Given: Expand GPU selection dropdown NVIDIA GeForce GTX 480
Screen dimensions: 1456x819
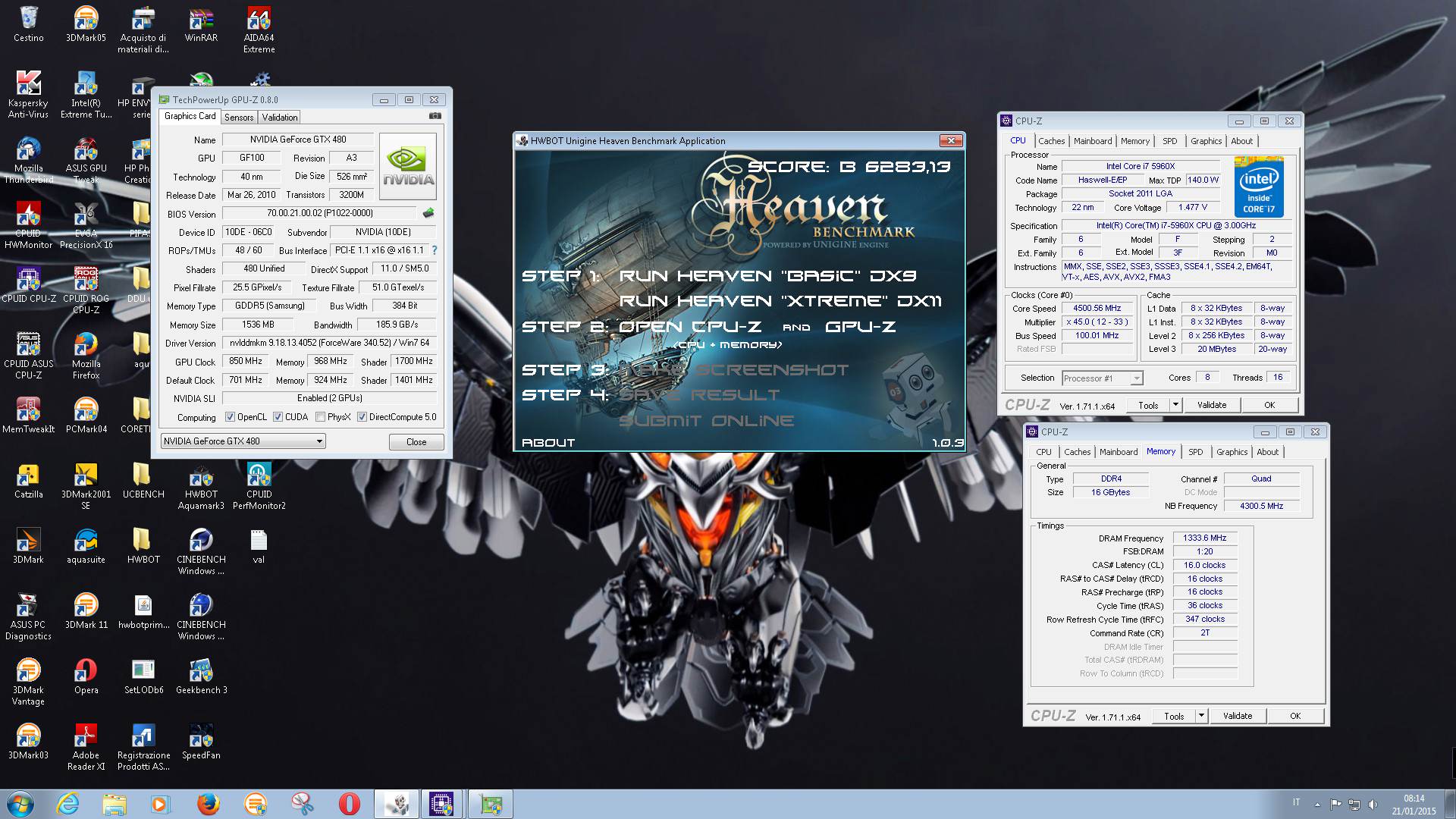Looking at the screenshot, I should pos(243,441).
